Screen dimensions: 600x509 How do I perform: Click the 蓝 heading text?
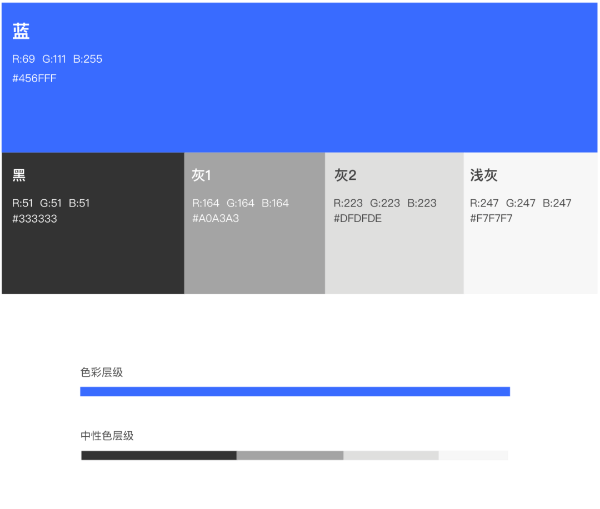(x=21, y=31)
